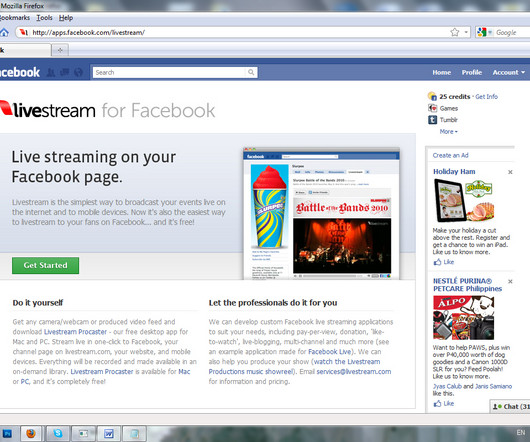Go to Facebook Home
This screenshot has height=442, width=530.
441,72
